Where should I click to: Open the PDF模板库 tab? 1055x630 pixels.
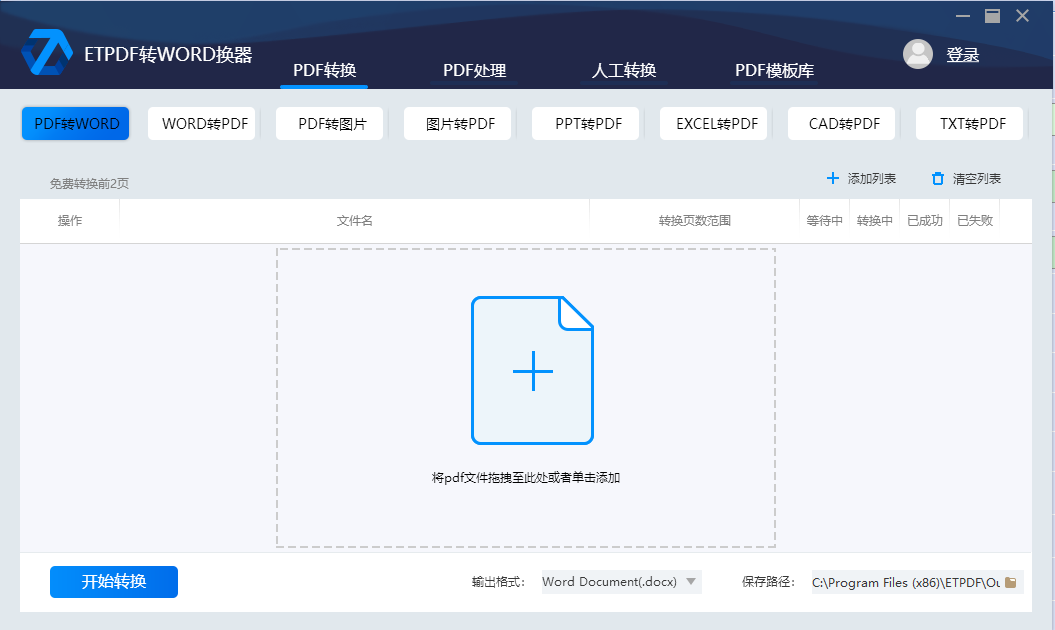click(775, 70)
